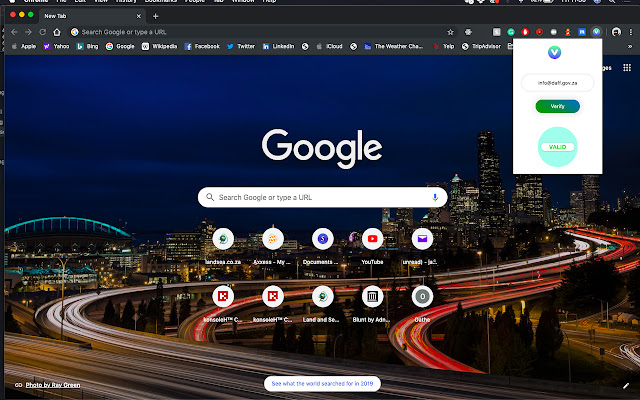Viewport: 640px width, 400px height.
Task: Open the Chrome three-dot menu
Action: 631,32
